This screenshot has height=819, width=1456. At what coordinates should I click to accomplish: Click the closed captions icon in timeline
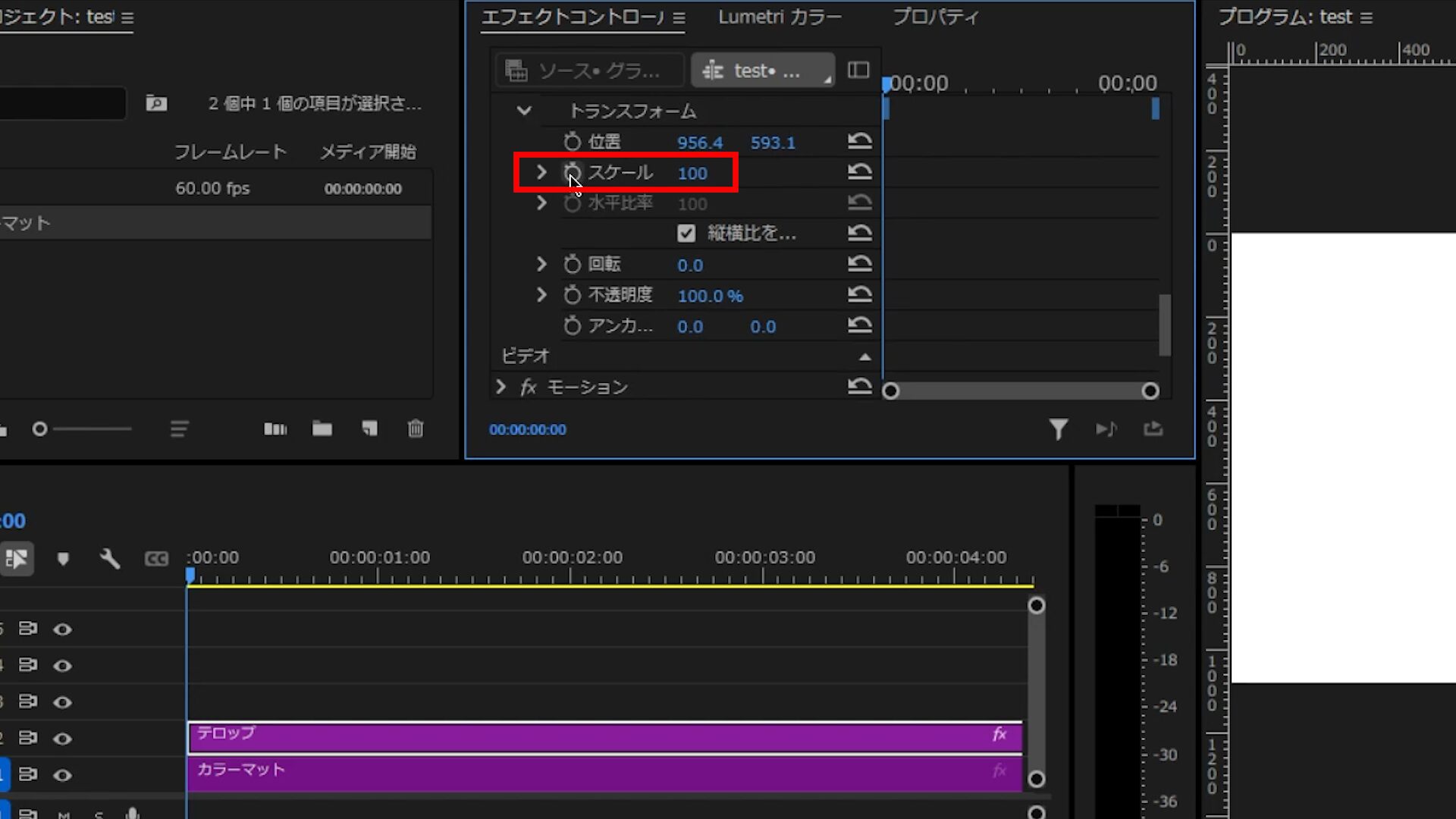pos(156,559)
